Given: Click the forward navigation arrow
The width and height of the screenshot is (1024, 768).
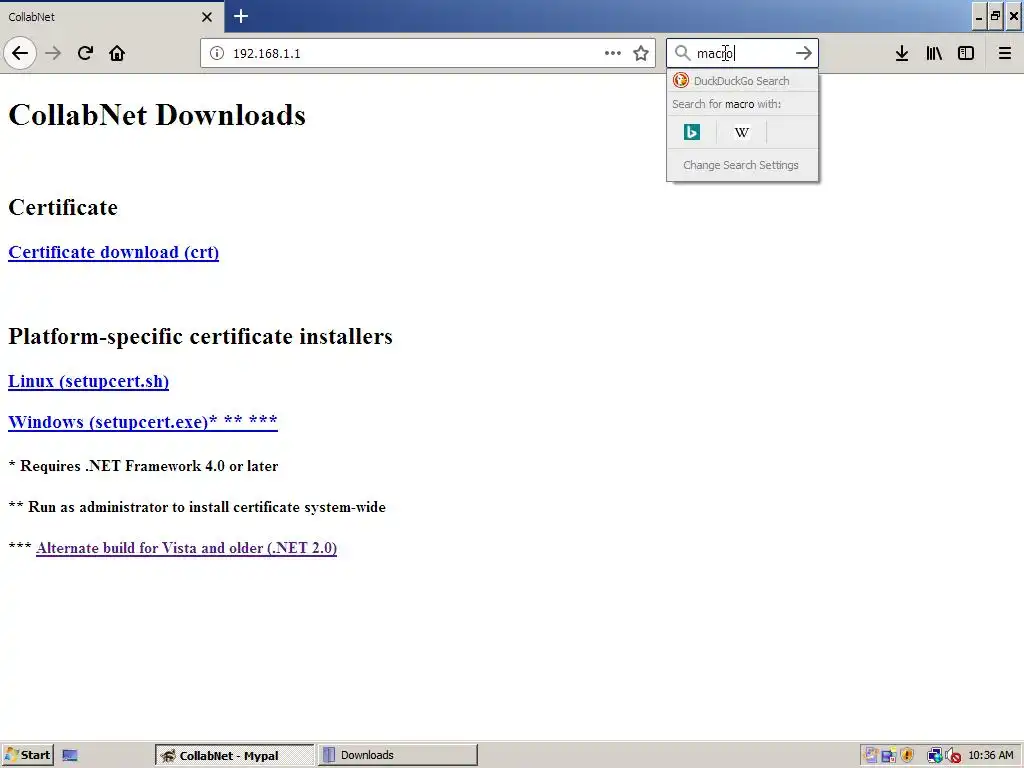Looking at the screenshot, I should point(53,53).
